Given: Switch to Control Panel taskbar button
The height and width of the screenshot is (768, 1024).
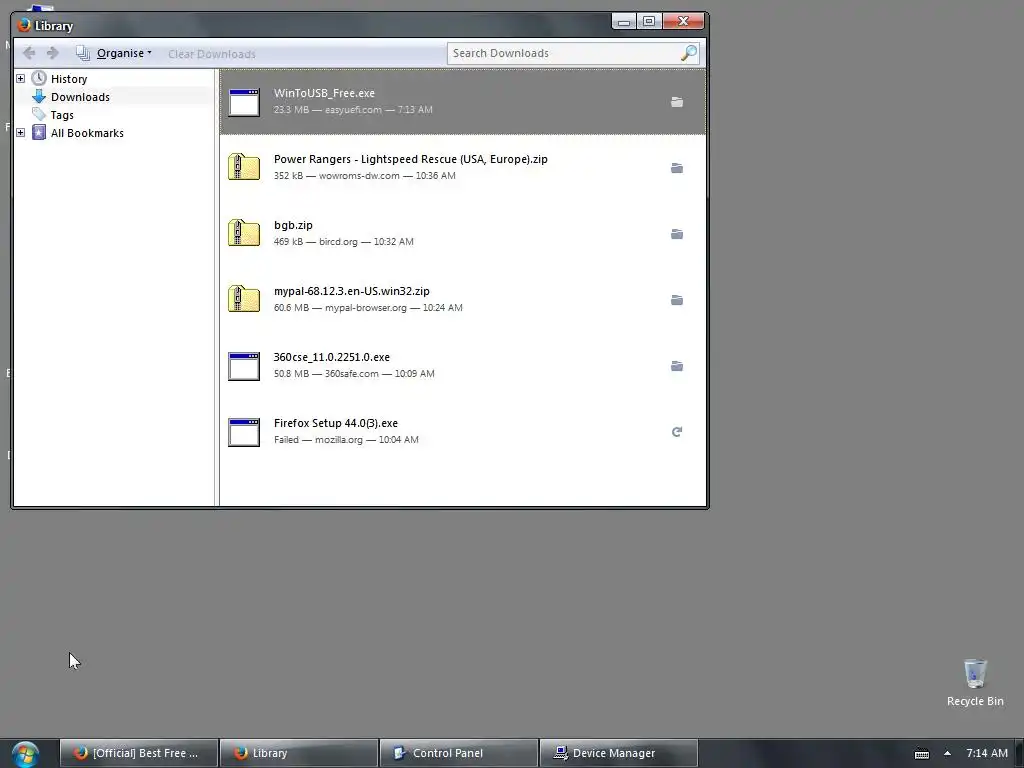Looking at the screenshot, I should point(458,753).
